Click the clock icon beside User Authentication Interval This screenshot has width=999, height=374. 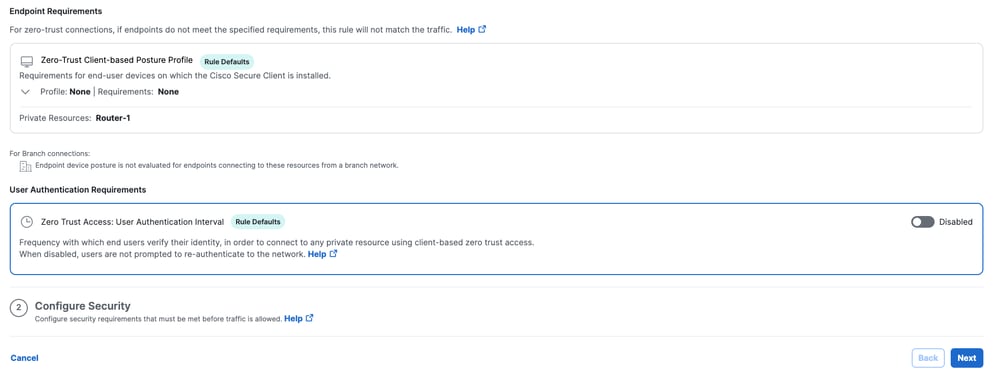coord(26,222)
